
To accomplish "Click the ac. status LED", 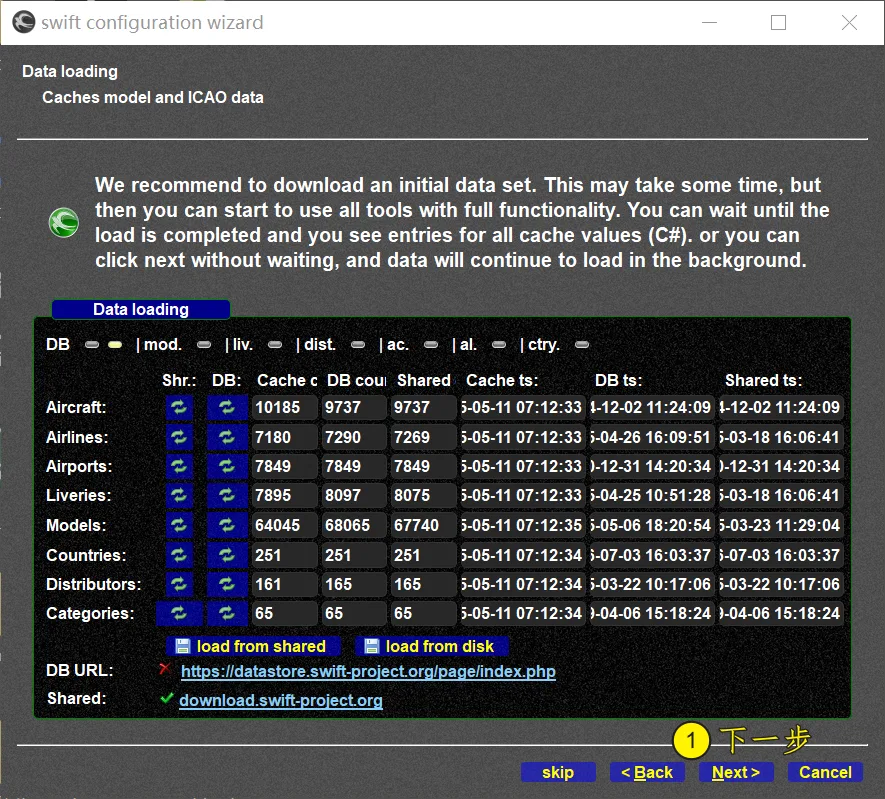I will coord(431,345).
